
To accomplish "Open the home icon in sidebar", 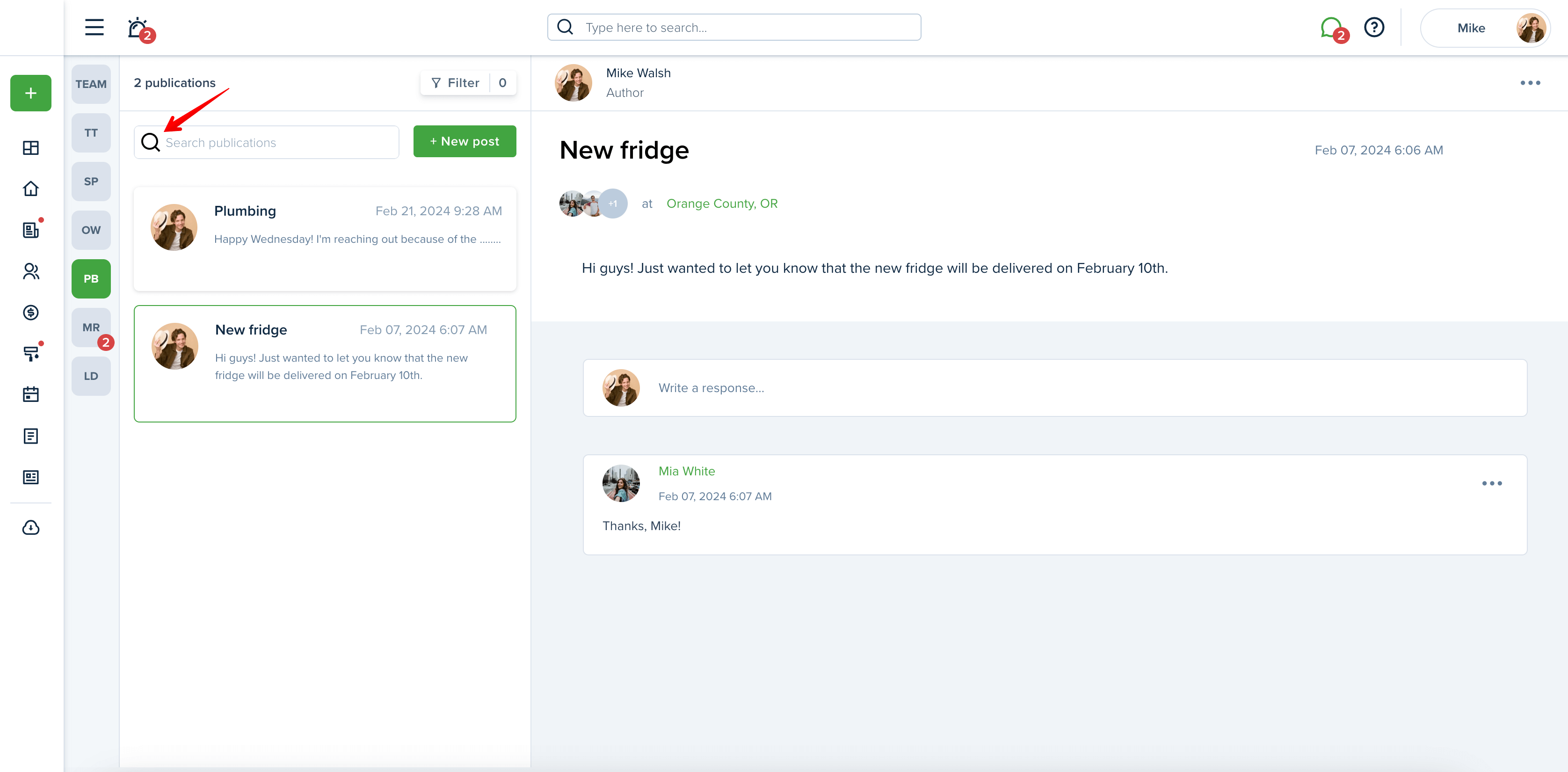I will [31, 189].
